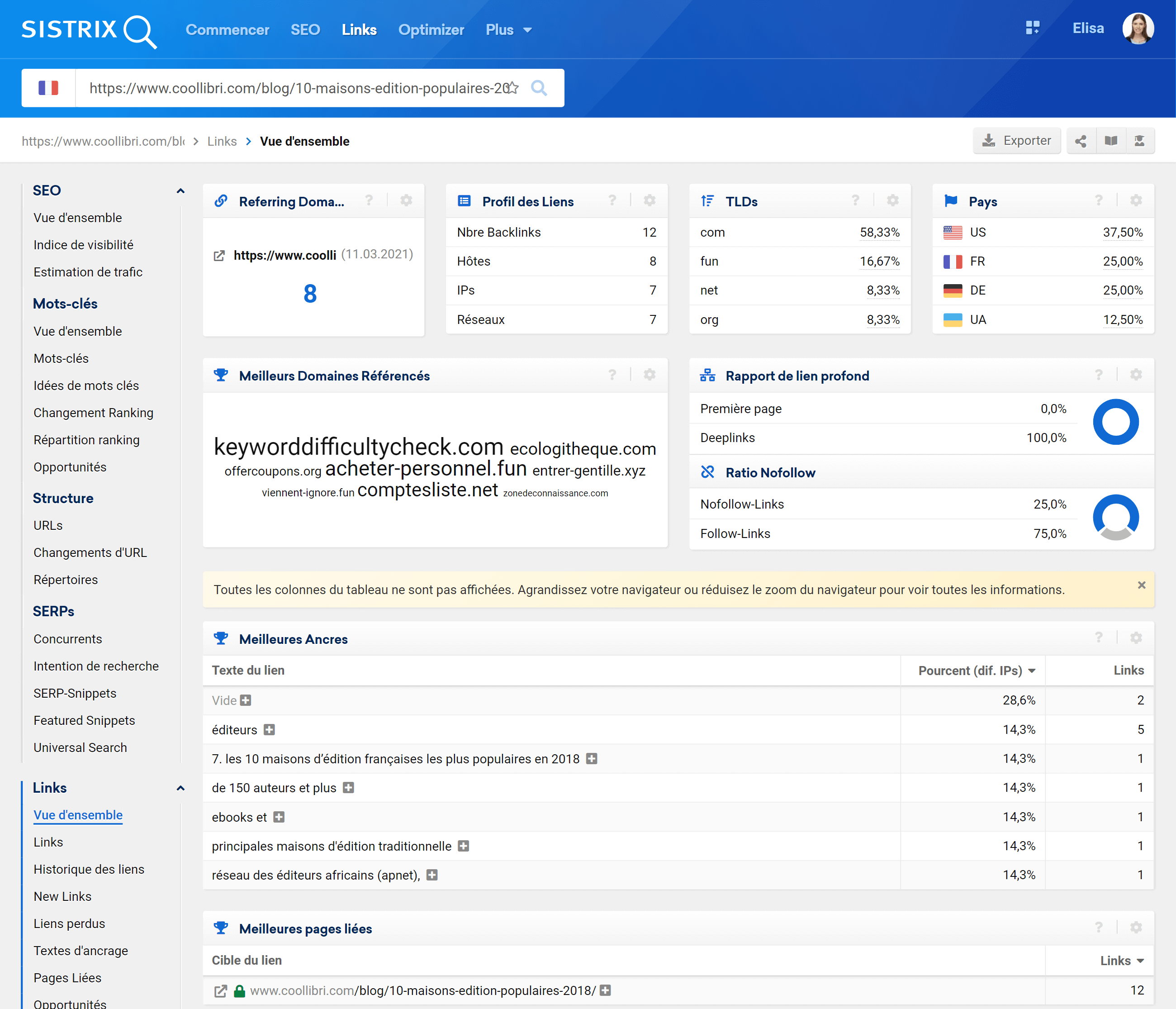Open New Links in sidebar
Image resolution: width=1176 pixels, height=1009 pixels.
[62, 897]
